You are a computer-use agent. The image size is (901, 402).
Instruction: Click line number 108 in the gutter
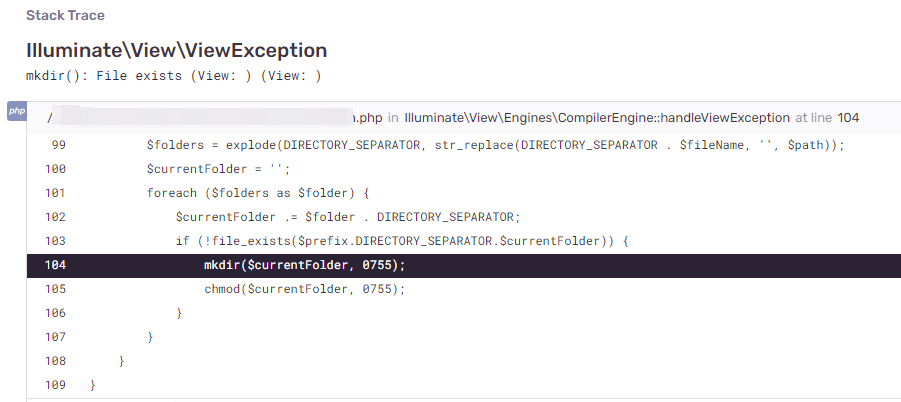[x=55, y=361]
